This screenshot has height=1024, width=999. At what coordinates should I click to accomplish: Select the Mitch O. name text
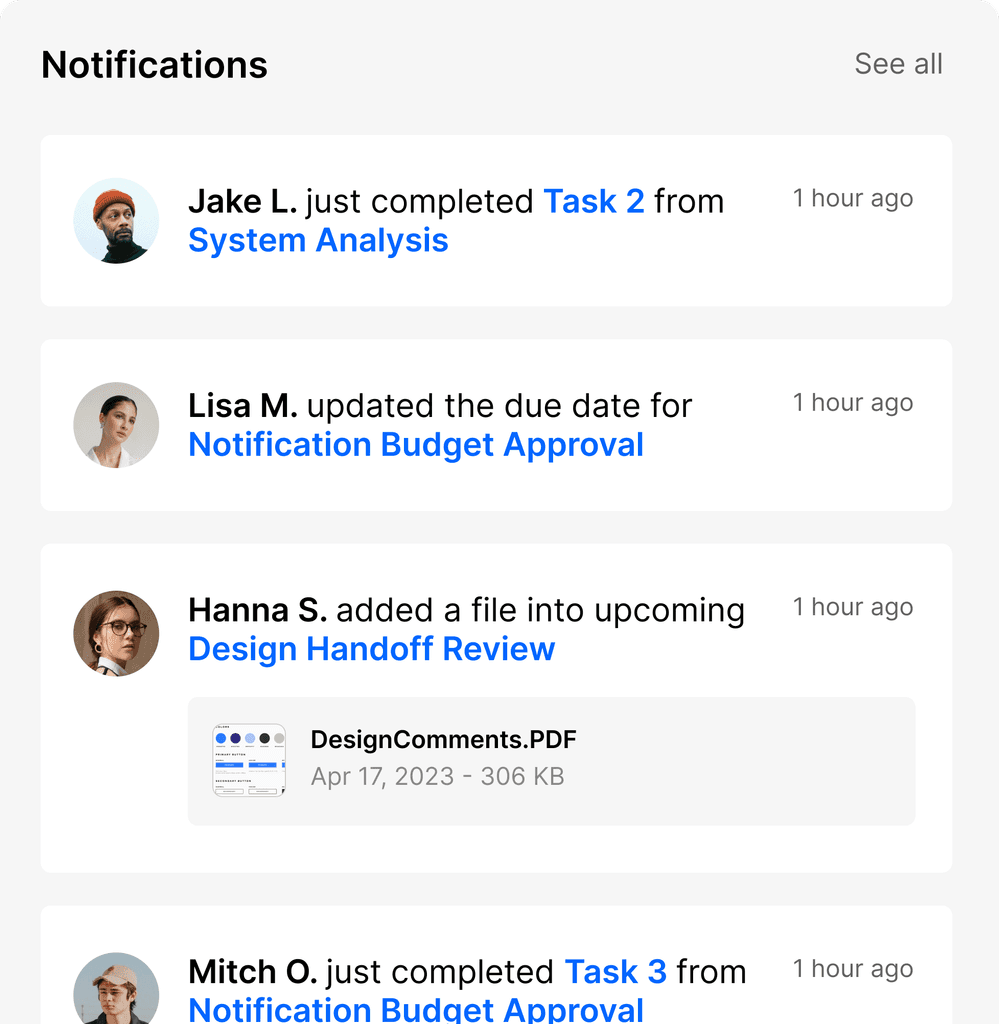(253, 972)
